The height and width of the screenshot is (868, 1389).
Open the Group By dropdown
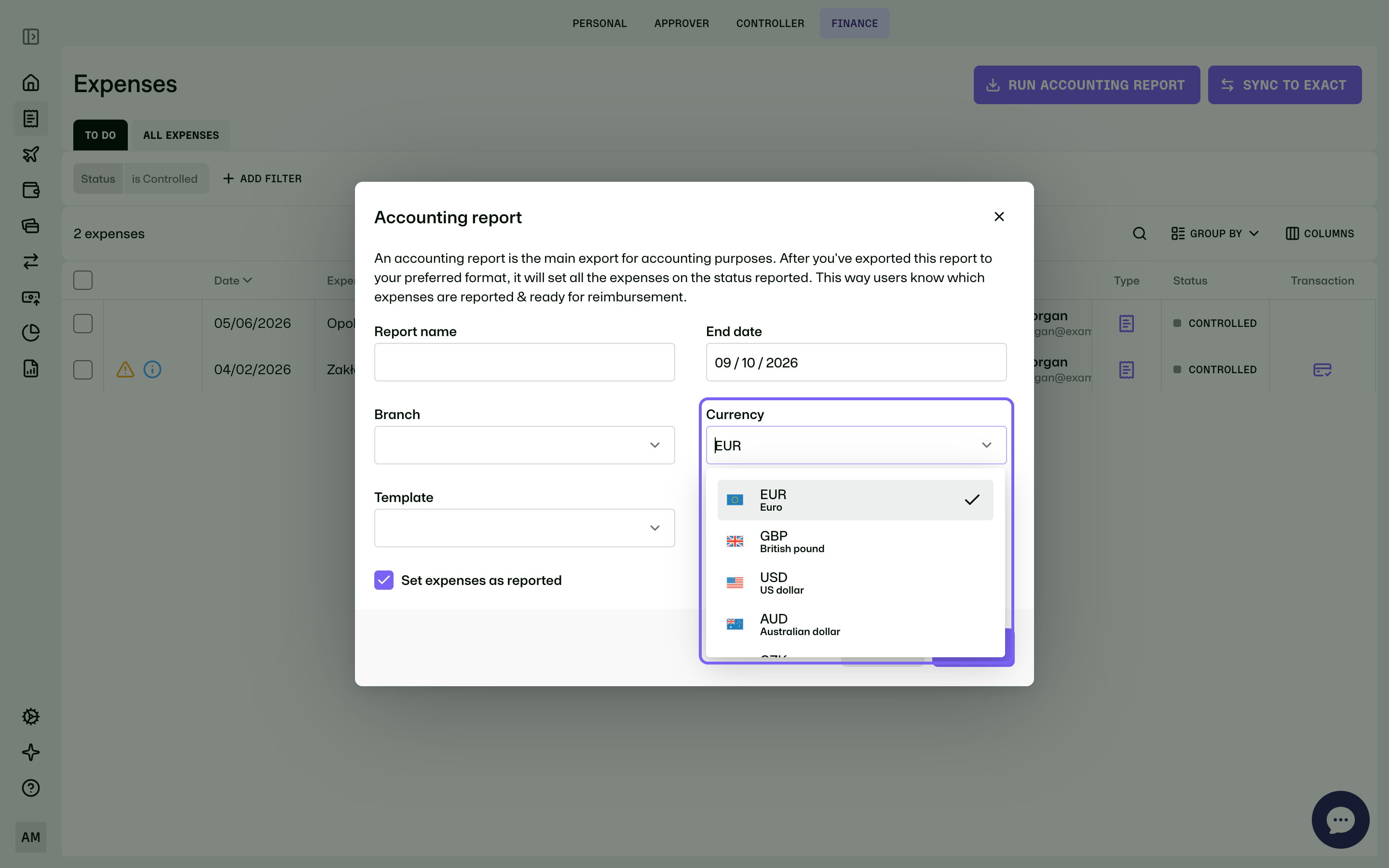pos(1215,234)
